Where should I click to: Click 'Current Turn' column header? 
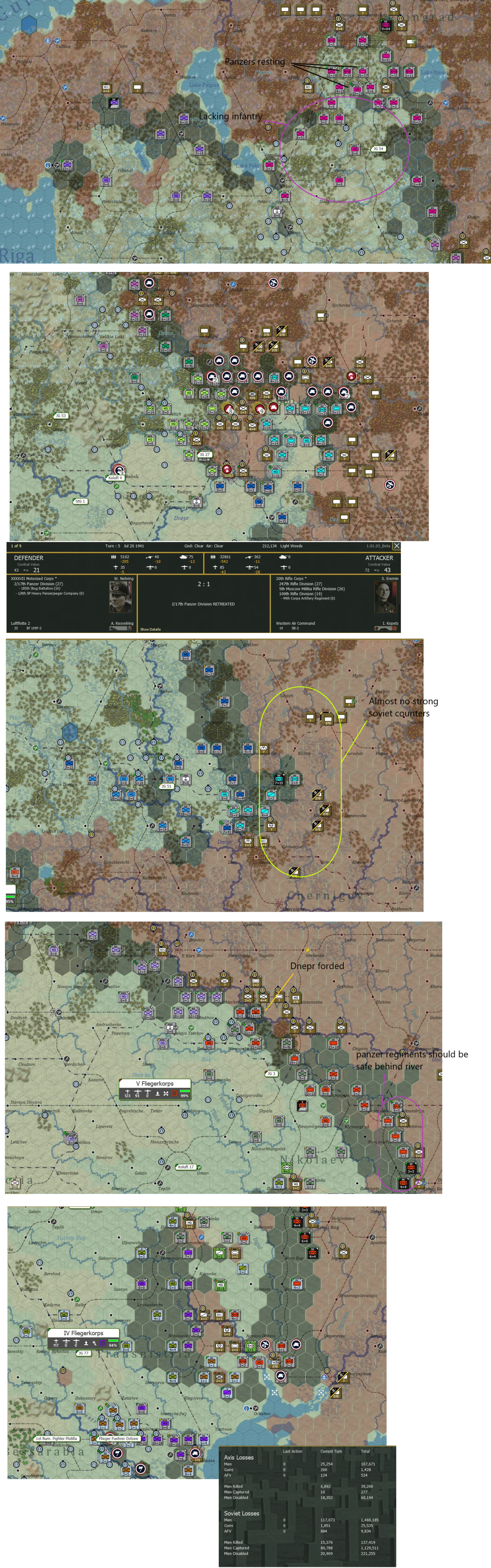331,1451
